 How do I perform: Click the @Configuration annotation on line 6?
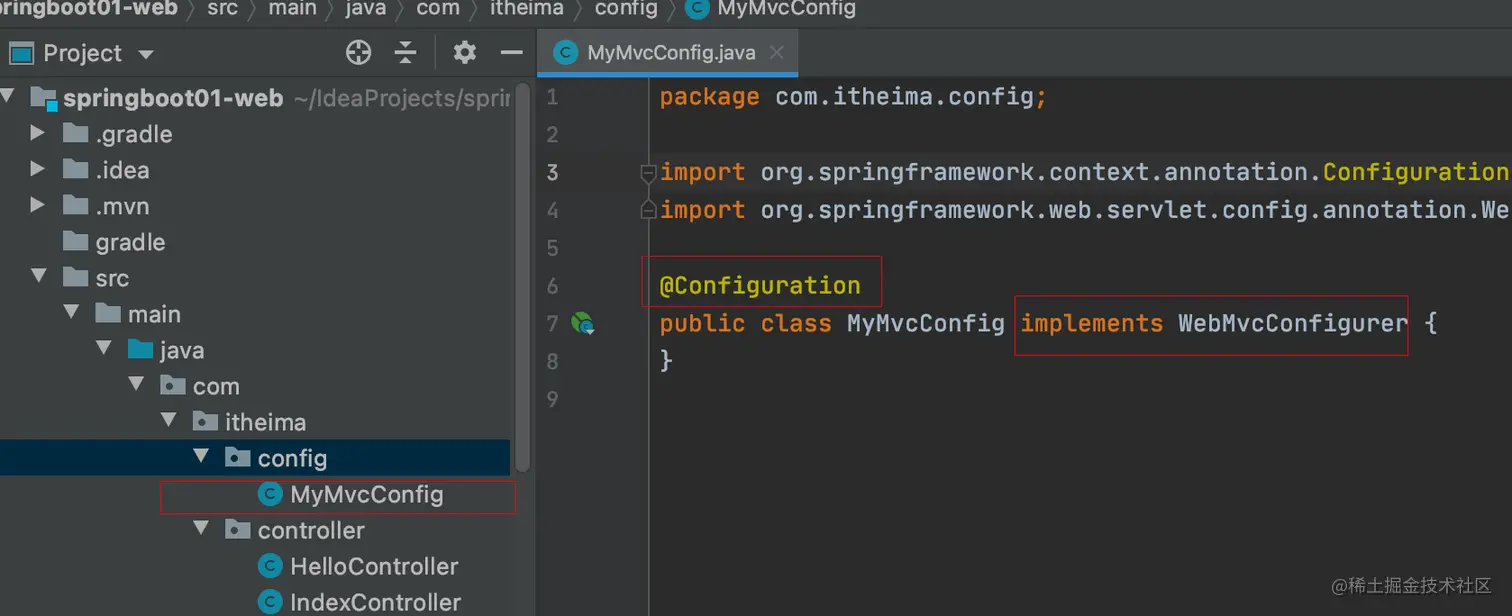point(760,286)
